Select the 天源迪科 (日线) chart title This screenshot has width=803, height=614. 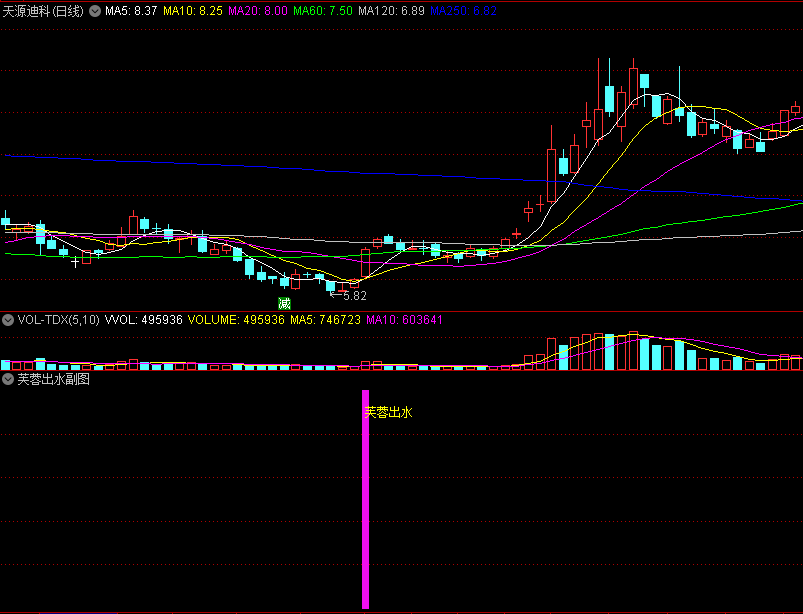(43, 11)
